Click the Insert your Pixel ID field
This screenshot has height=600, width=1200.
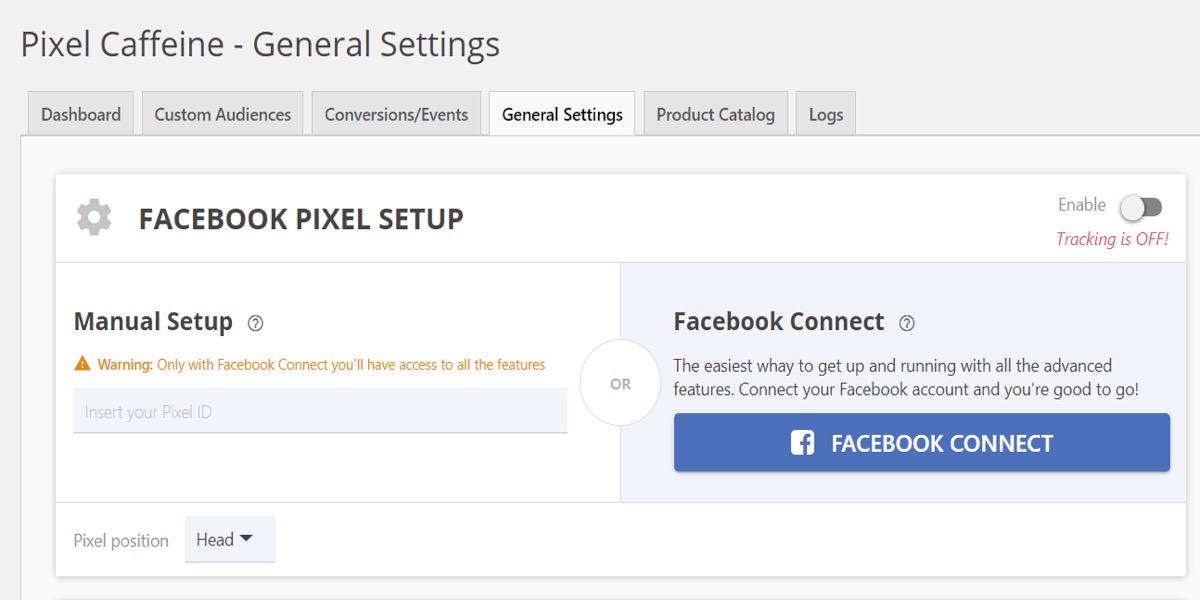320,412
